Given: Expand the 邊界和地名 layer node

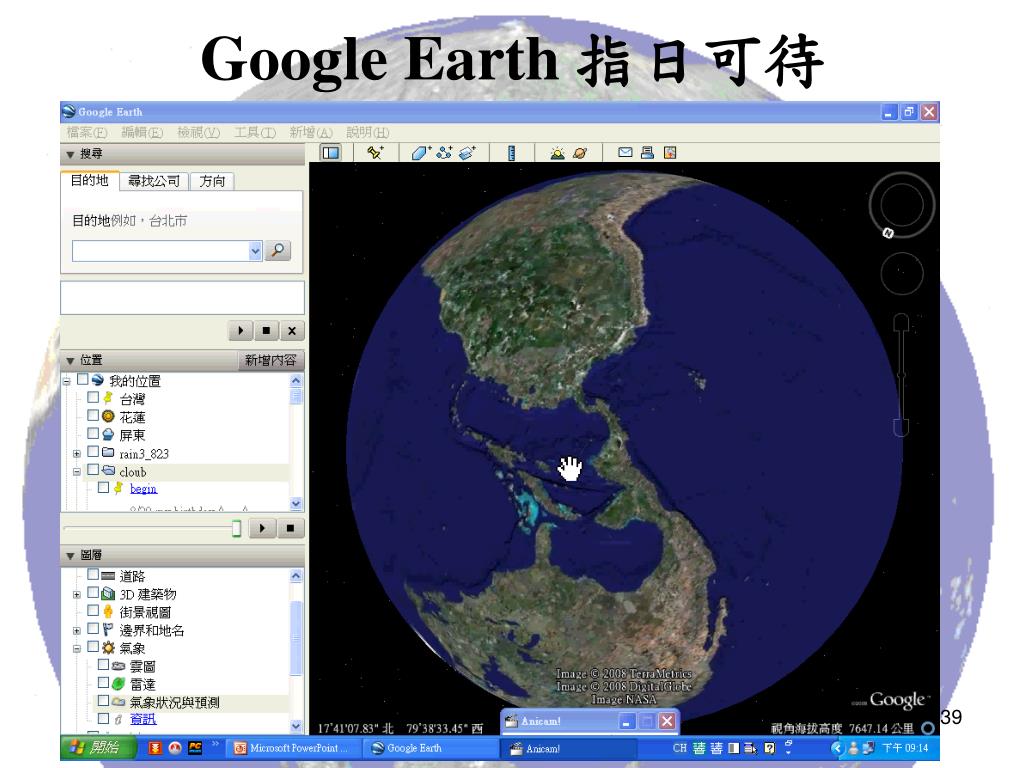Looking at the screenshot, I should pos(76,631).
